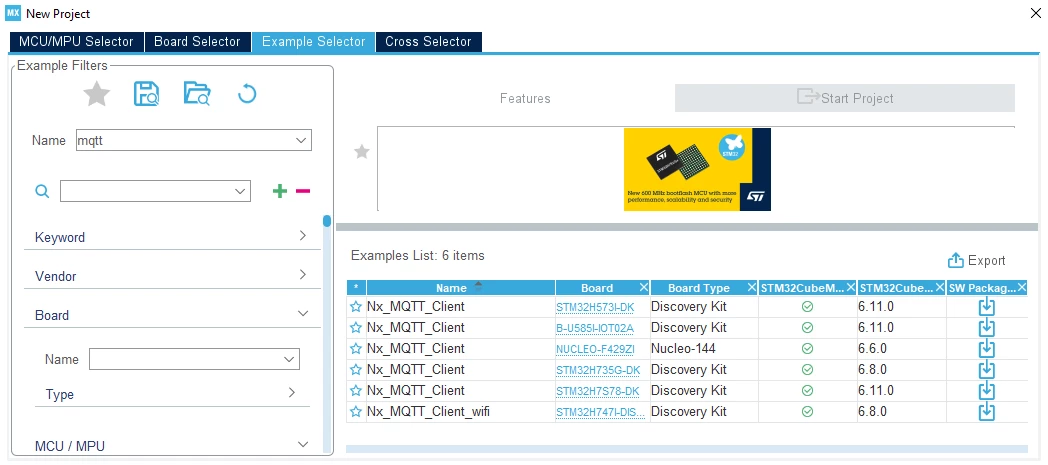Remove the Board Type column with its X
This screenshot has height=465, width=1048.
click(751, 287)
